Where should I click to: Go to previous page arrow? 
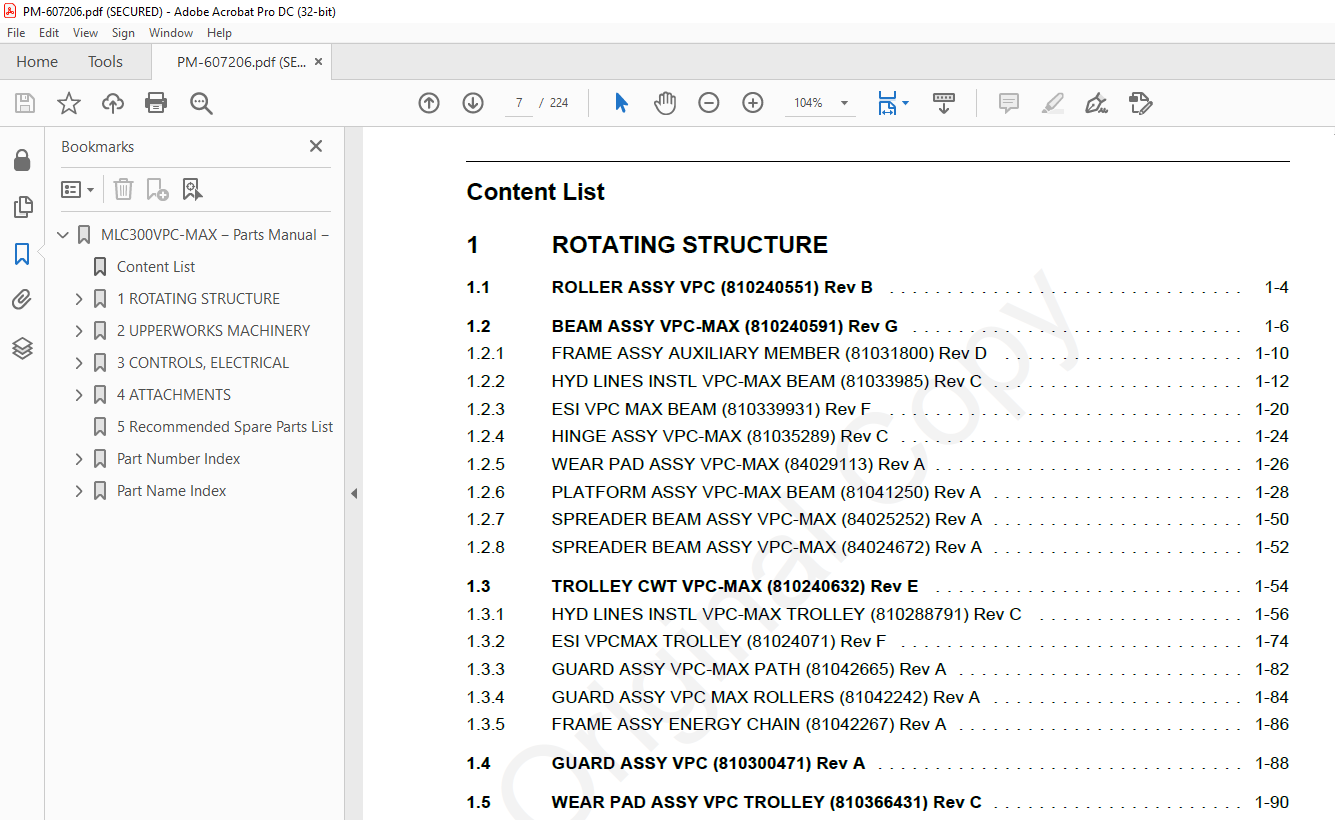[429, 103]
